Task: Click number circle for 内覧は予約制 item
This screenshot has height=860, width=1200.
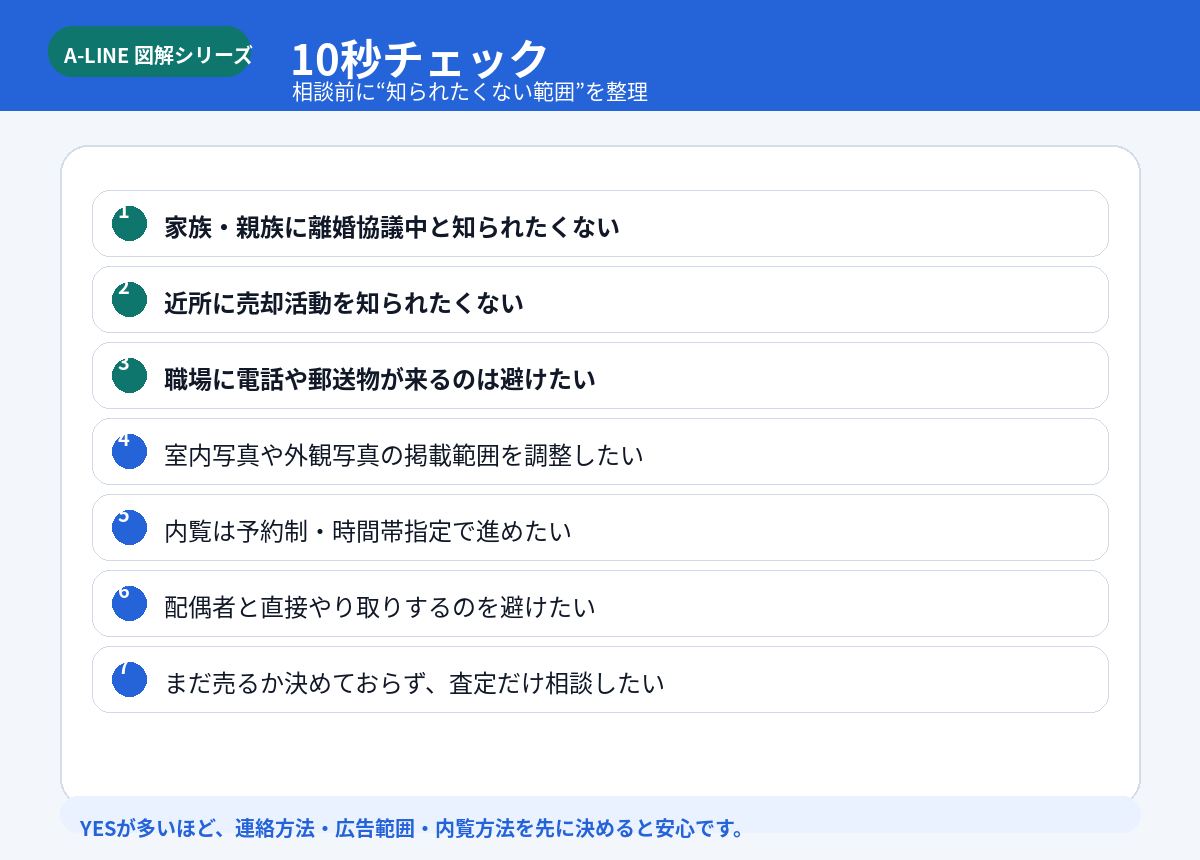Action: tap(129, 528)
